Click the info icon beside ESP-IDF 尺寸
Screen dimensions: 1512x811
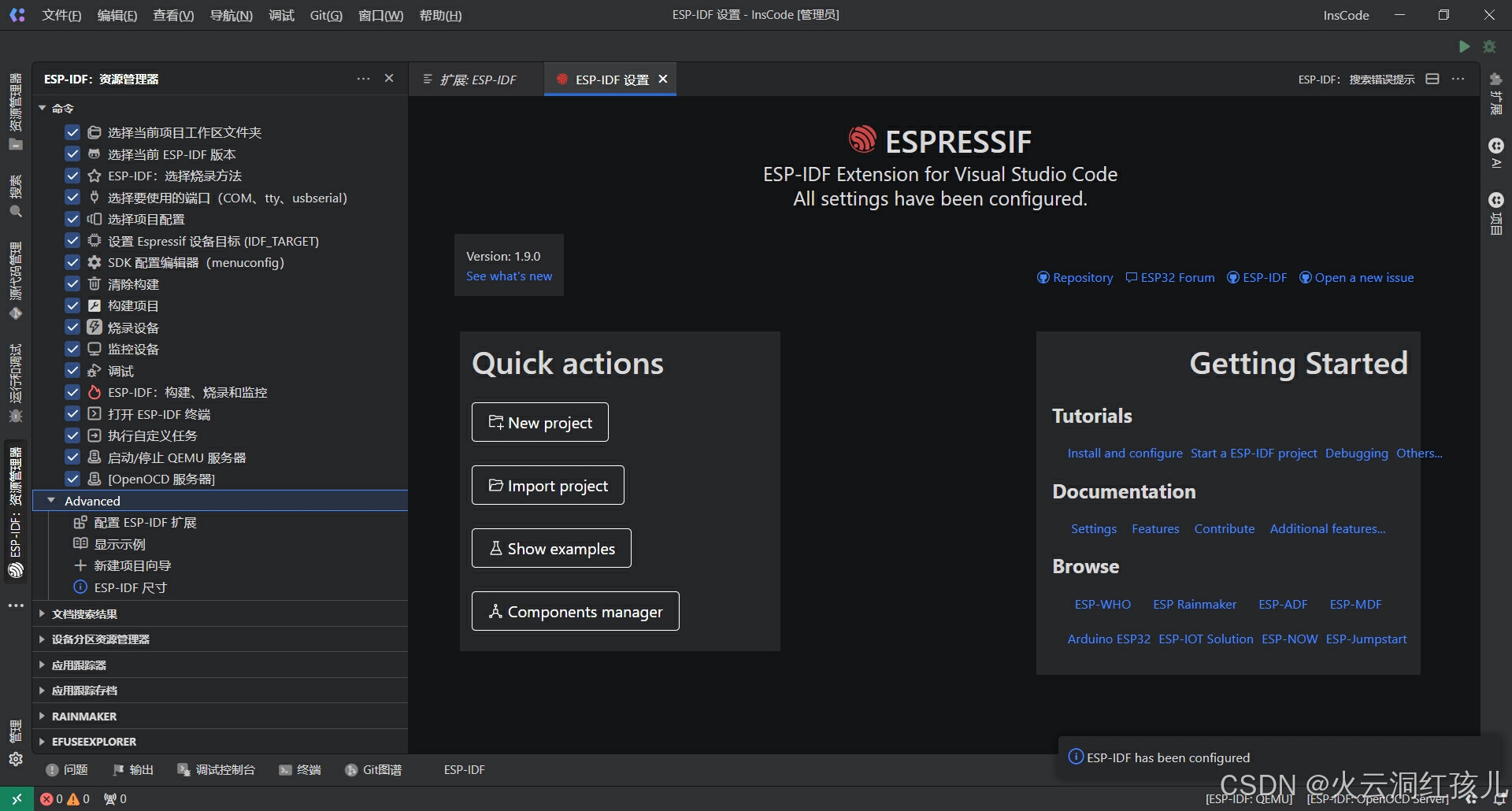pos(80,587)
